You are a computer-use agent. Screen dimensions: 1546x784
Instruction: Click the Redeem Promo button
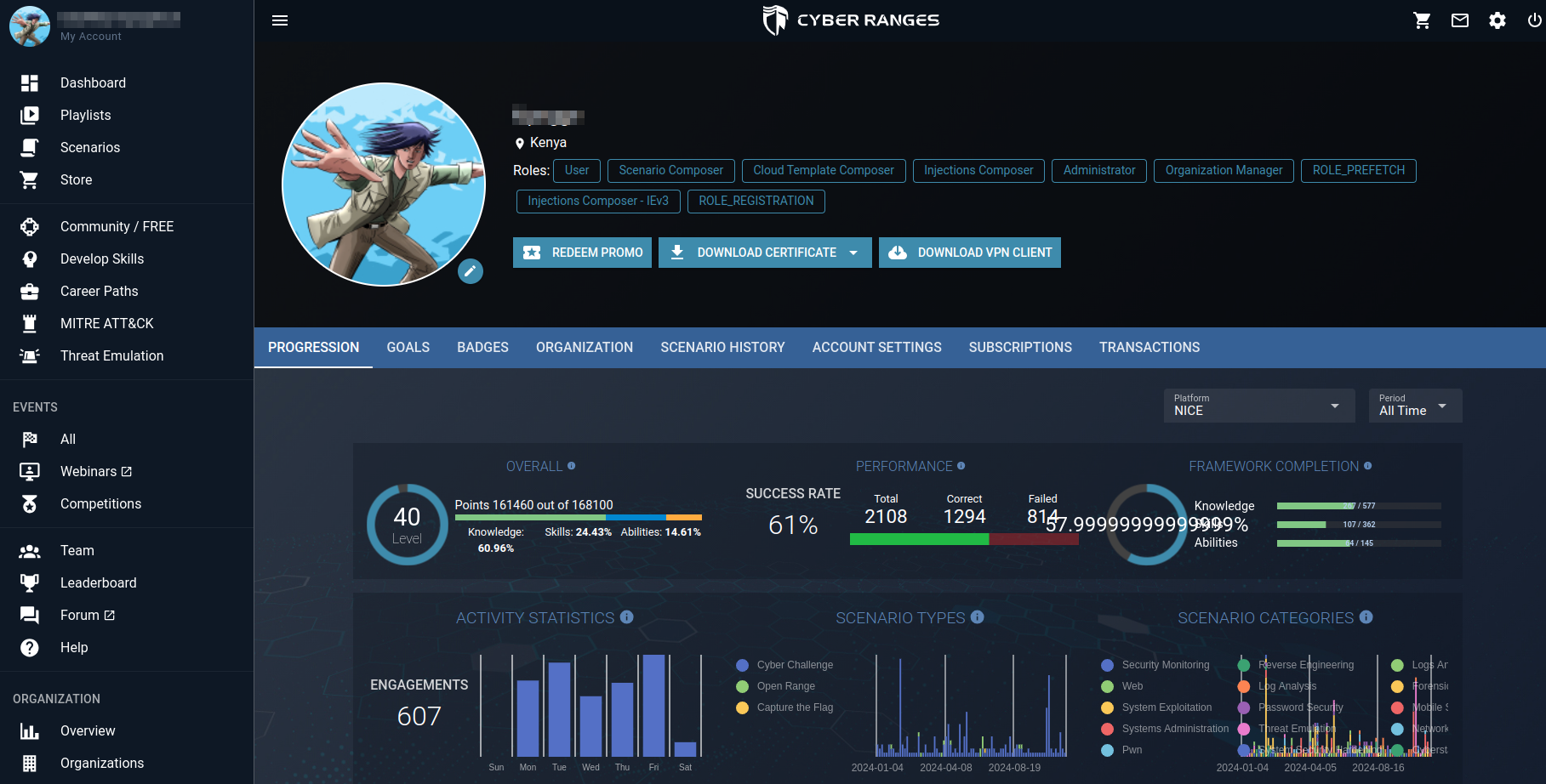pyautogui.click(x=582, y=253)
